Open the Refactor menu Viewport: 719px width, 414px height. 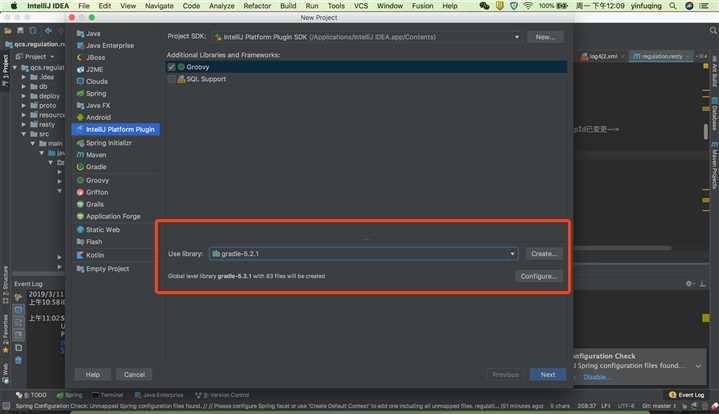(257, 6)
